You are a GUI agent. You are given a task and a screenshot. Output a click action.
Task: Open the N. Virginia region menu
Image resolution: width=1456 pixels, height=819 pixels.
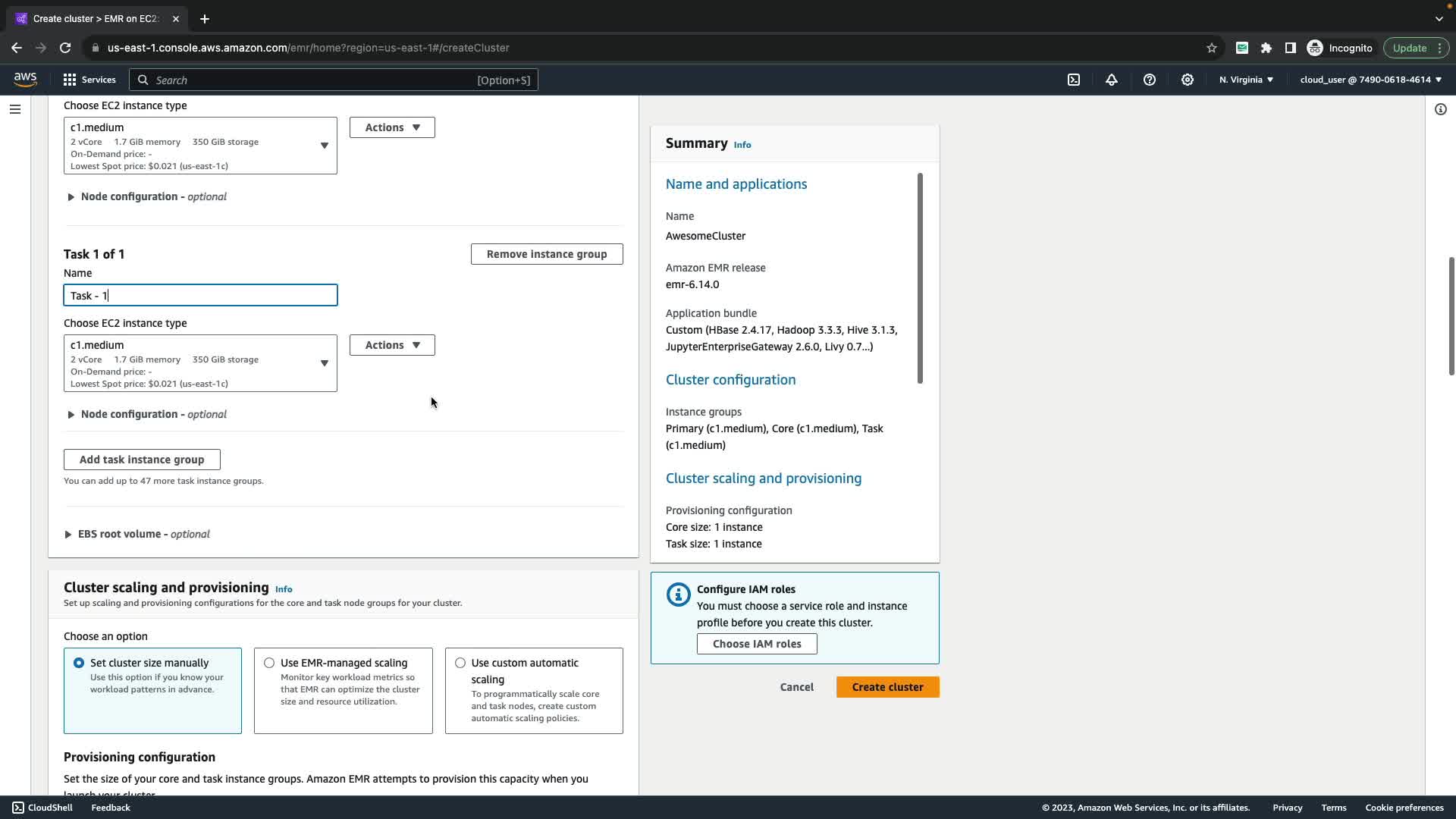(x=1246, y=80)
